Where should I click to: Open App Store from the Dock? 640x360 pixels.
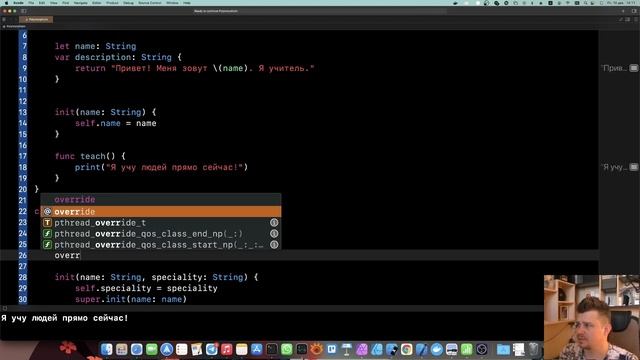(257, 349)
